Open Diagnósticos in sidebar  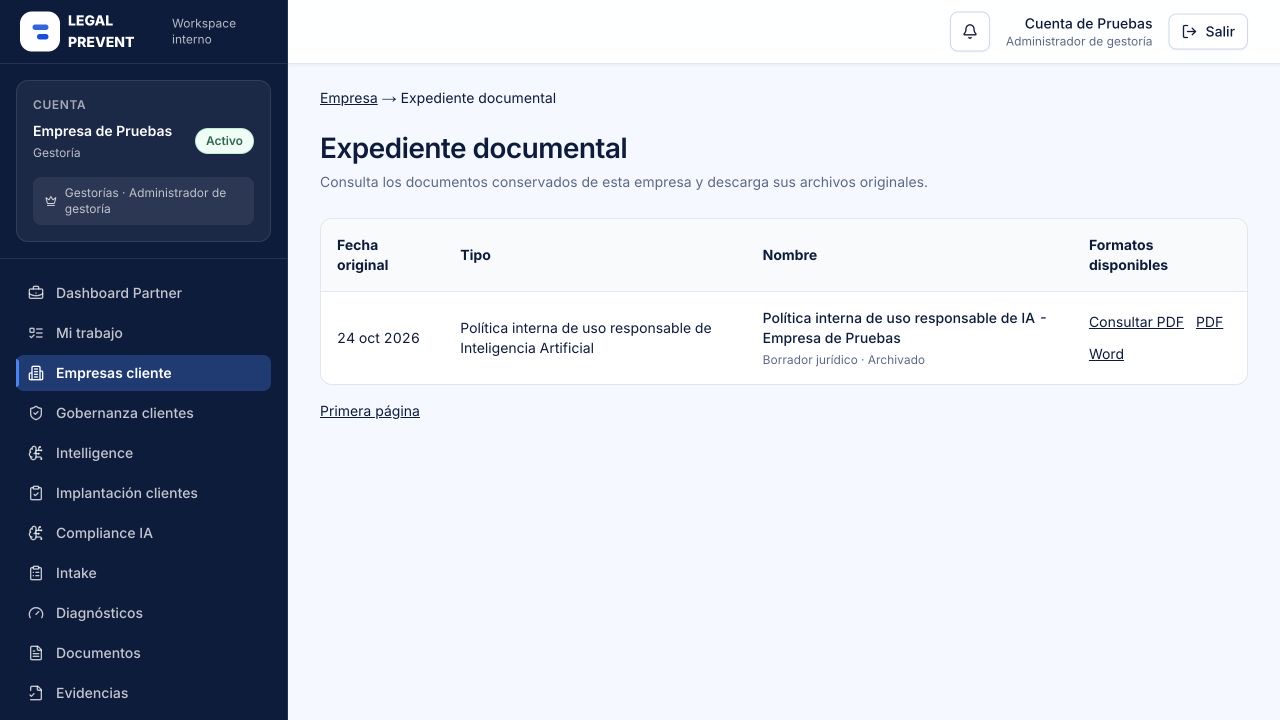144,613
